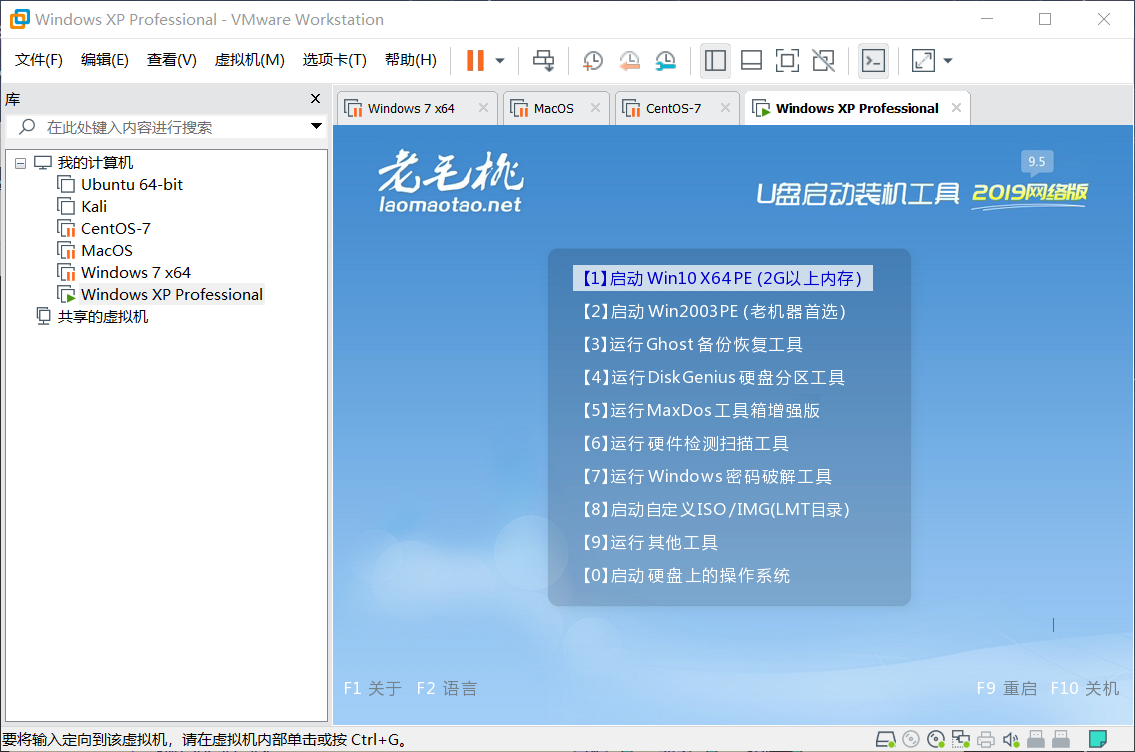Click the hard disk status bar icon
1135x752 pixels.
[885, 739]
